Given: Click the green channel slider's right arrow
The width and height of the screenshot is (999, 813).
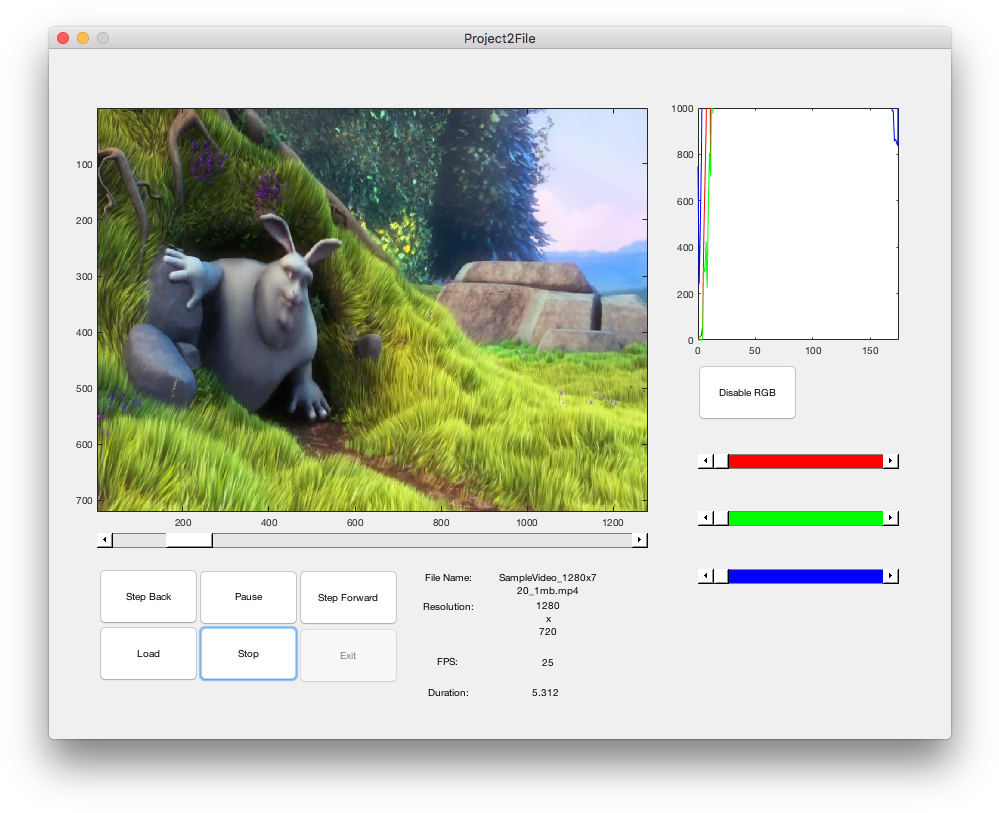Looking at the screenshot, I should (891, 518).
